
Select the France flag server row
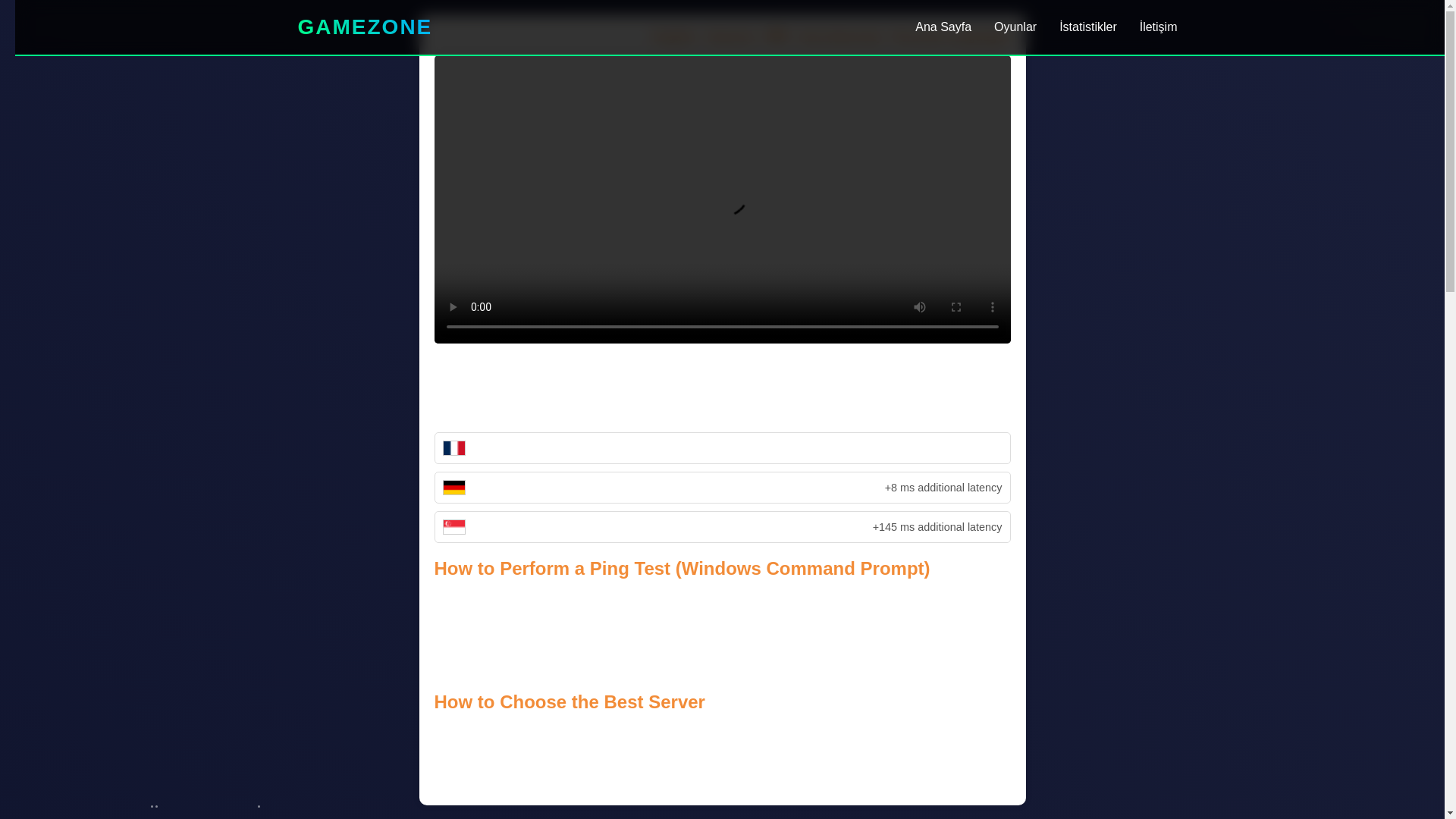click(x=722, y=448)
